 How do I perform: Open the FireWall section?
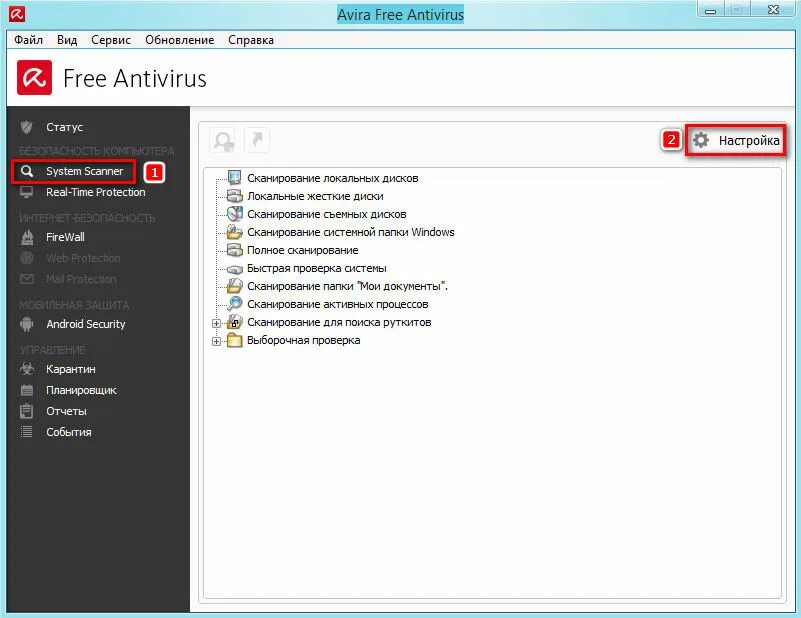[x=65, y=237]
